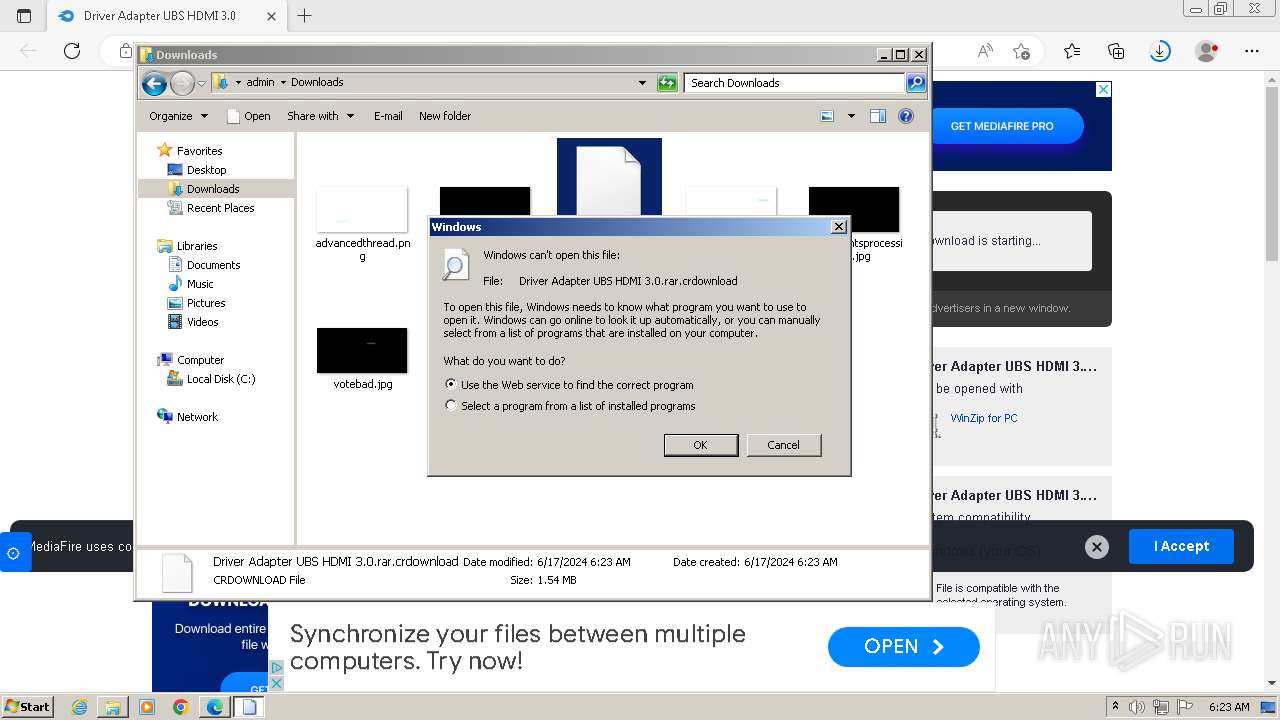Add this page to favorites star icon
Screen dimensions: 1280x720
click(1021, 51)
